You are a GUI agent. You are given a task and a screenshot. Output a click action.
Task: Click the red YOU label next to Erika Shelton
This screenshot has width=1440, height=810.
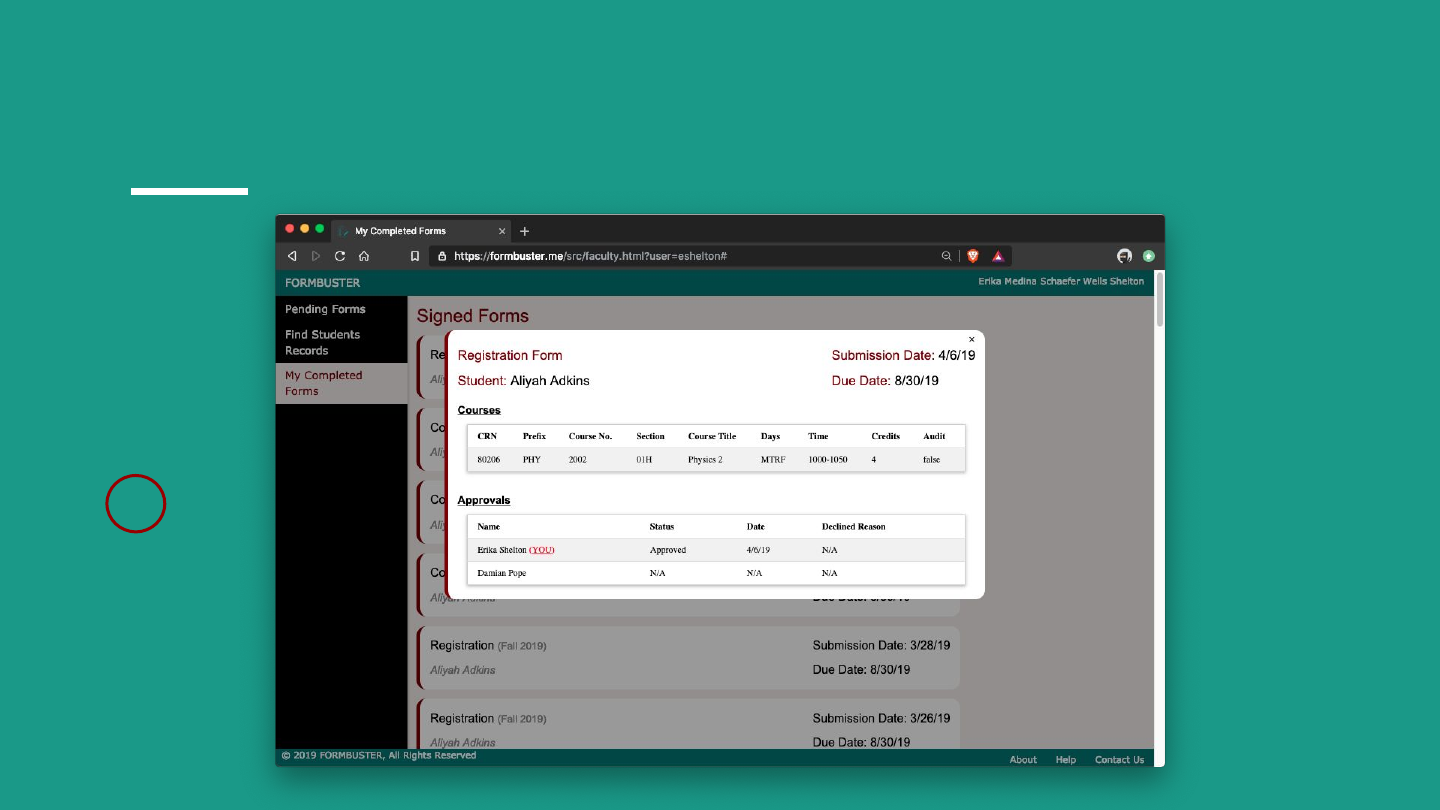pyautogui.click(x=542, y=550)
